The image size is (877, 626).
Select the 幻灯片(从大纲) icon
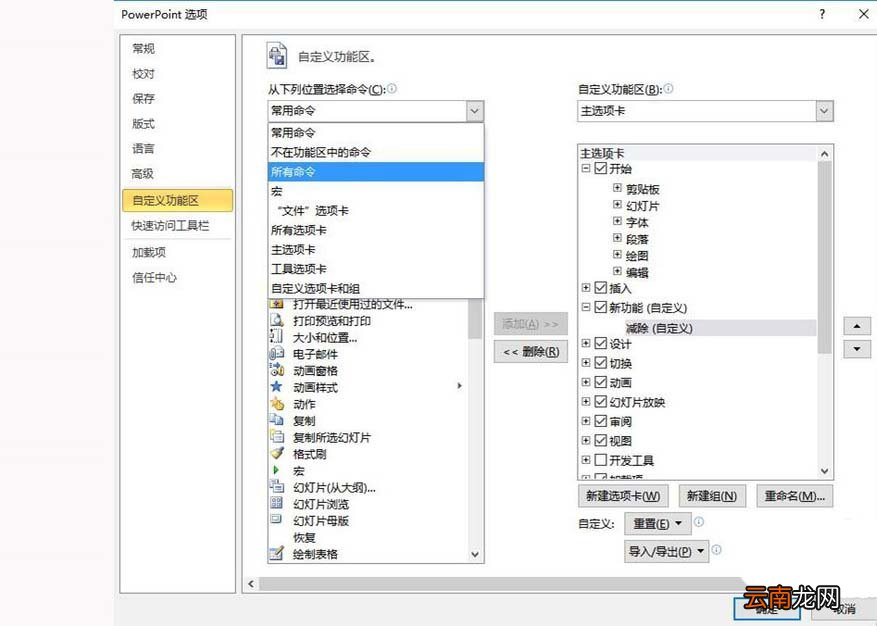point(276,487)
